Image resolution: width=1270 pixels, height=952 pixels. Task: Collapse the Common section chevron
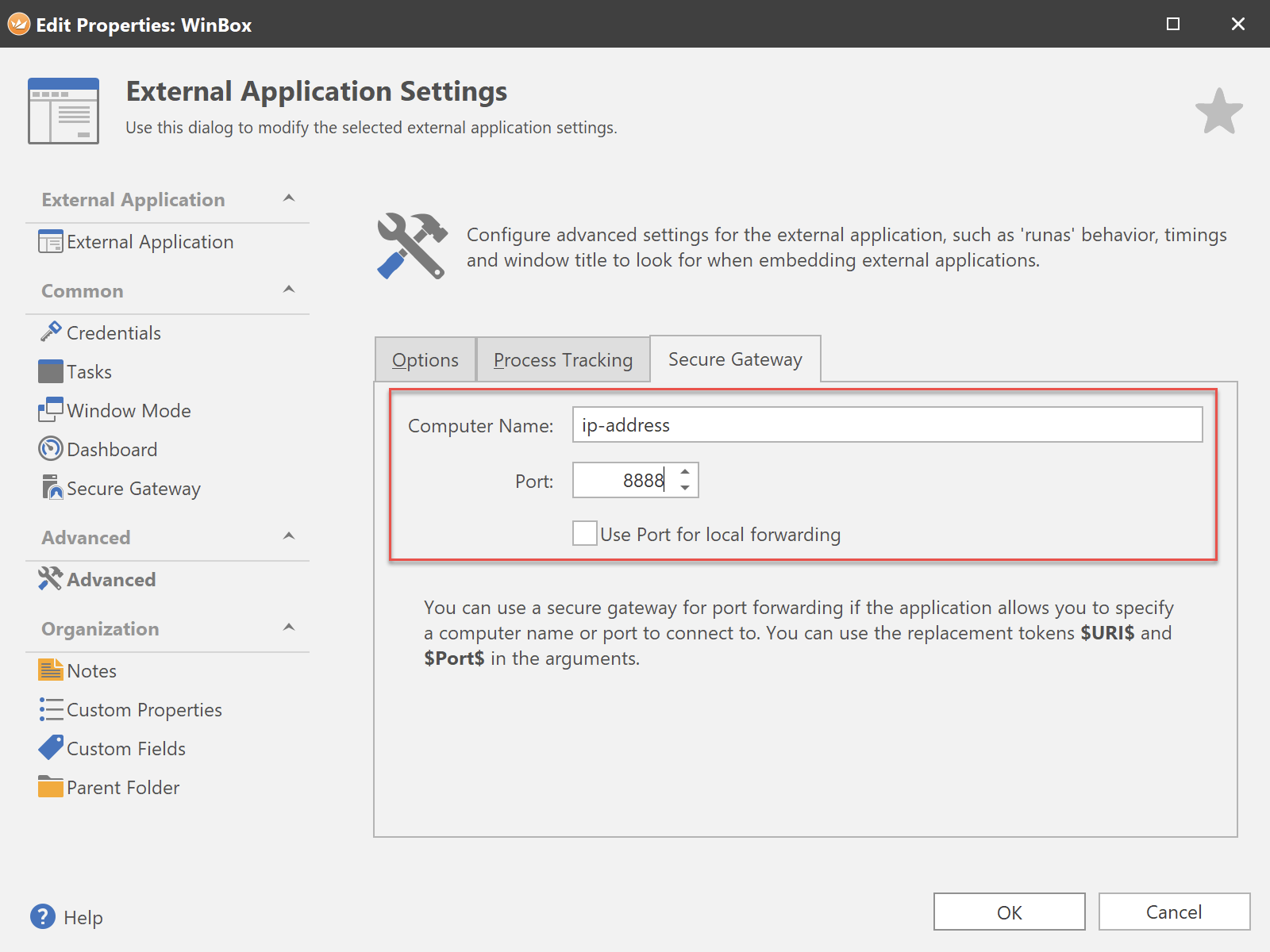[289, 290]
